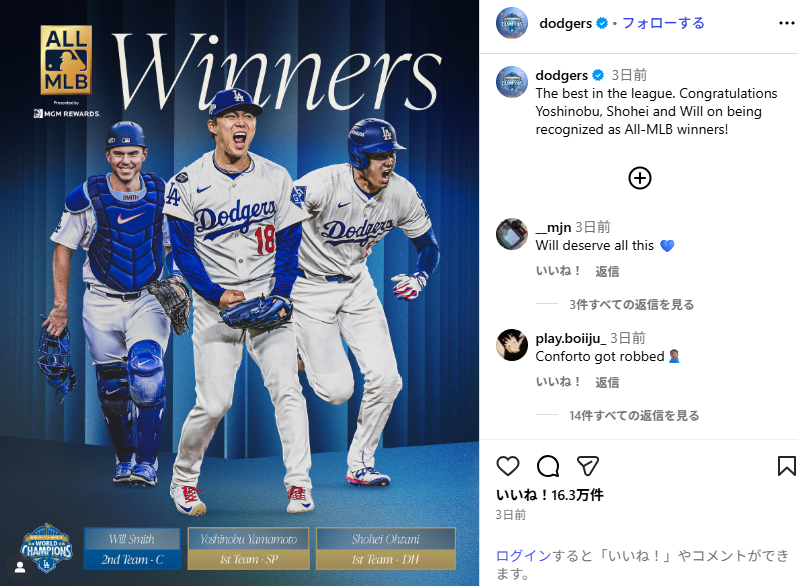Open dodgers avatar beside the caption

tap(511, 81)
